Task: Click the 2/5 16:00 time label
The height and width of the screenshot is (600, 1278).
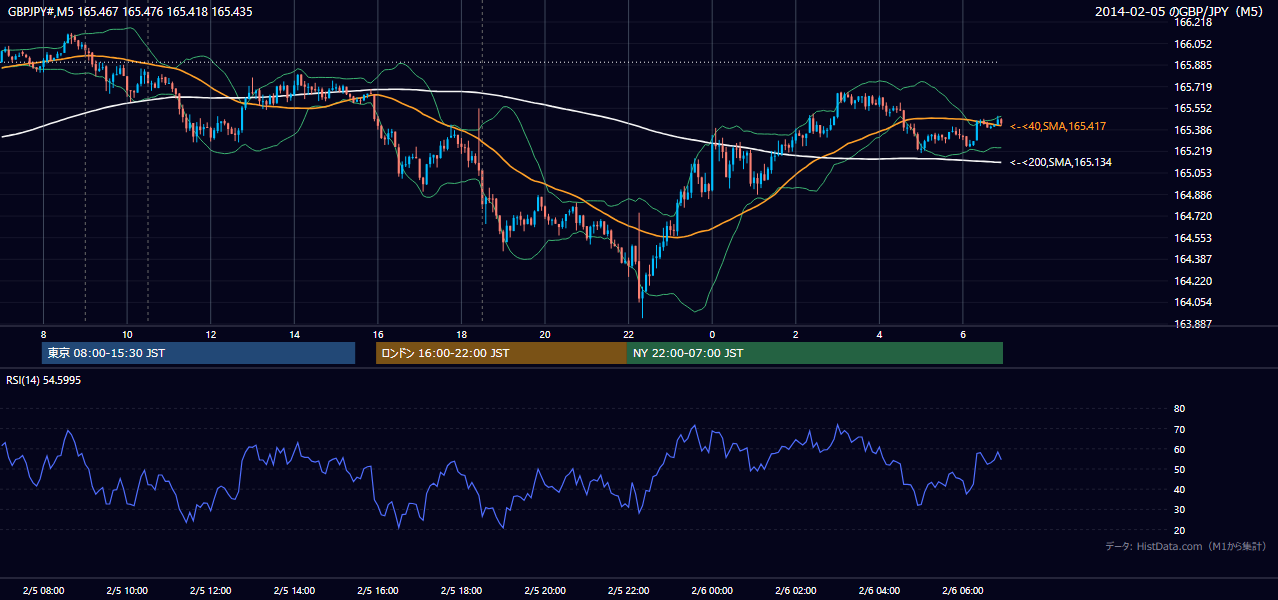Action: click(378, 591)
